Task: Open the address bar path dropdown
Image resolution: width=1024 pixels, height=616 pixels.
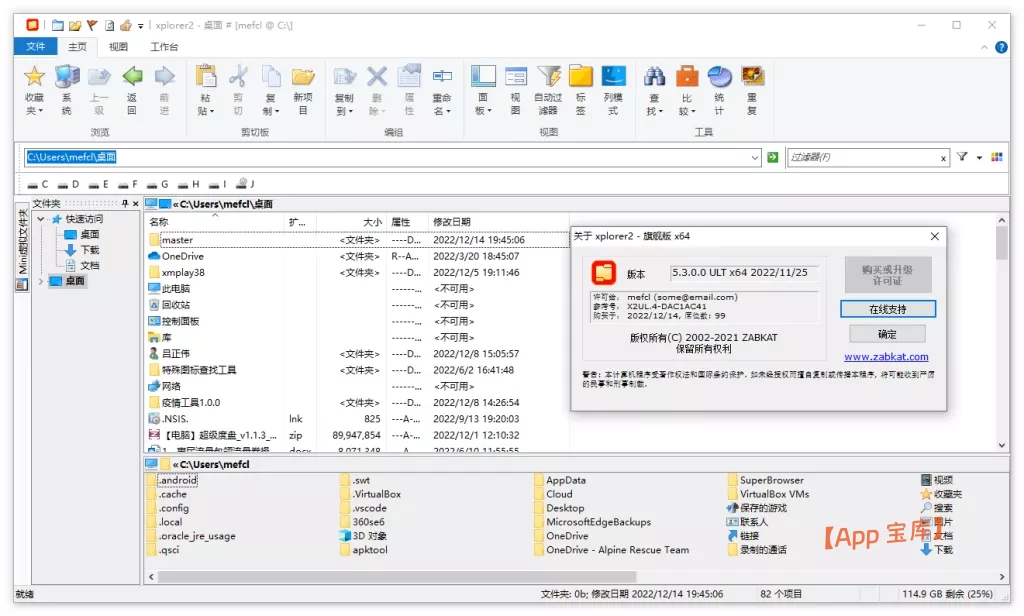Action: [755, 157]
